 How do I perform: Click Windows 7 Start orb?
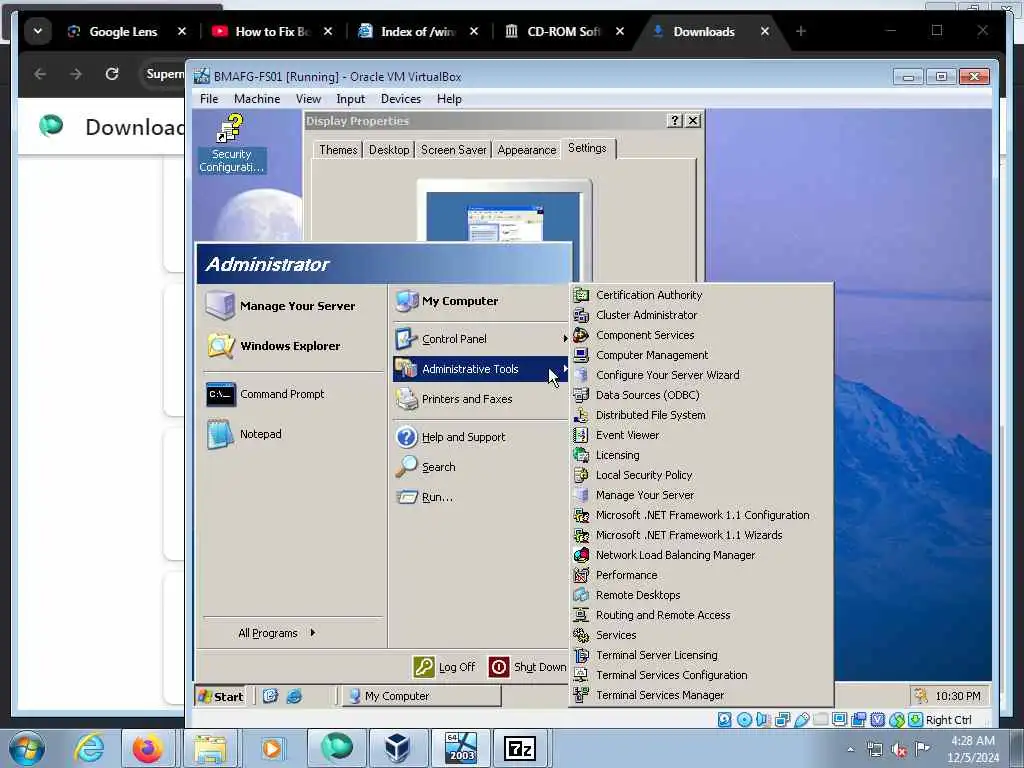pos(27,748)
